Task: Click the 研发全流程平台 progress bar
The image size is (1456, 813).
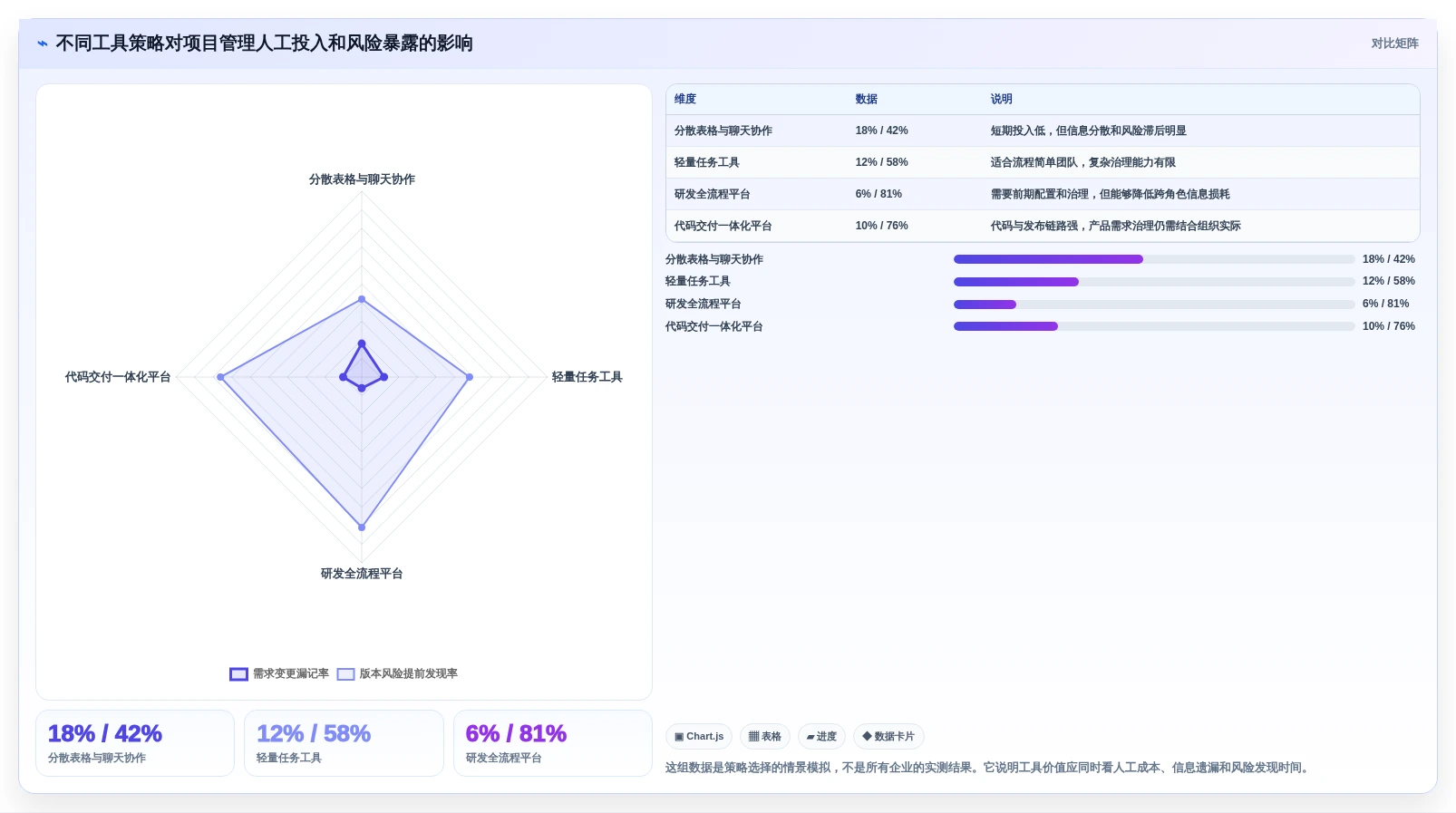Action: click(x=1154, y=305)
